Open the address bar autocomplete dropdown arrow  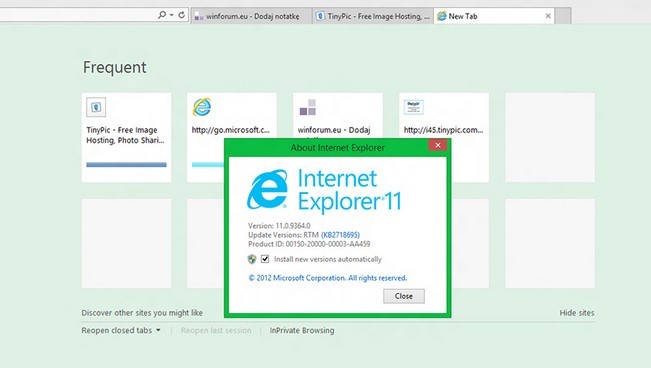click(x=171, y=15)
